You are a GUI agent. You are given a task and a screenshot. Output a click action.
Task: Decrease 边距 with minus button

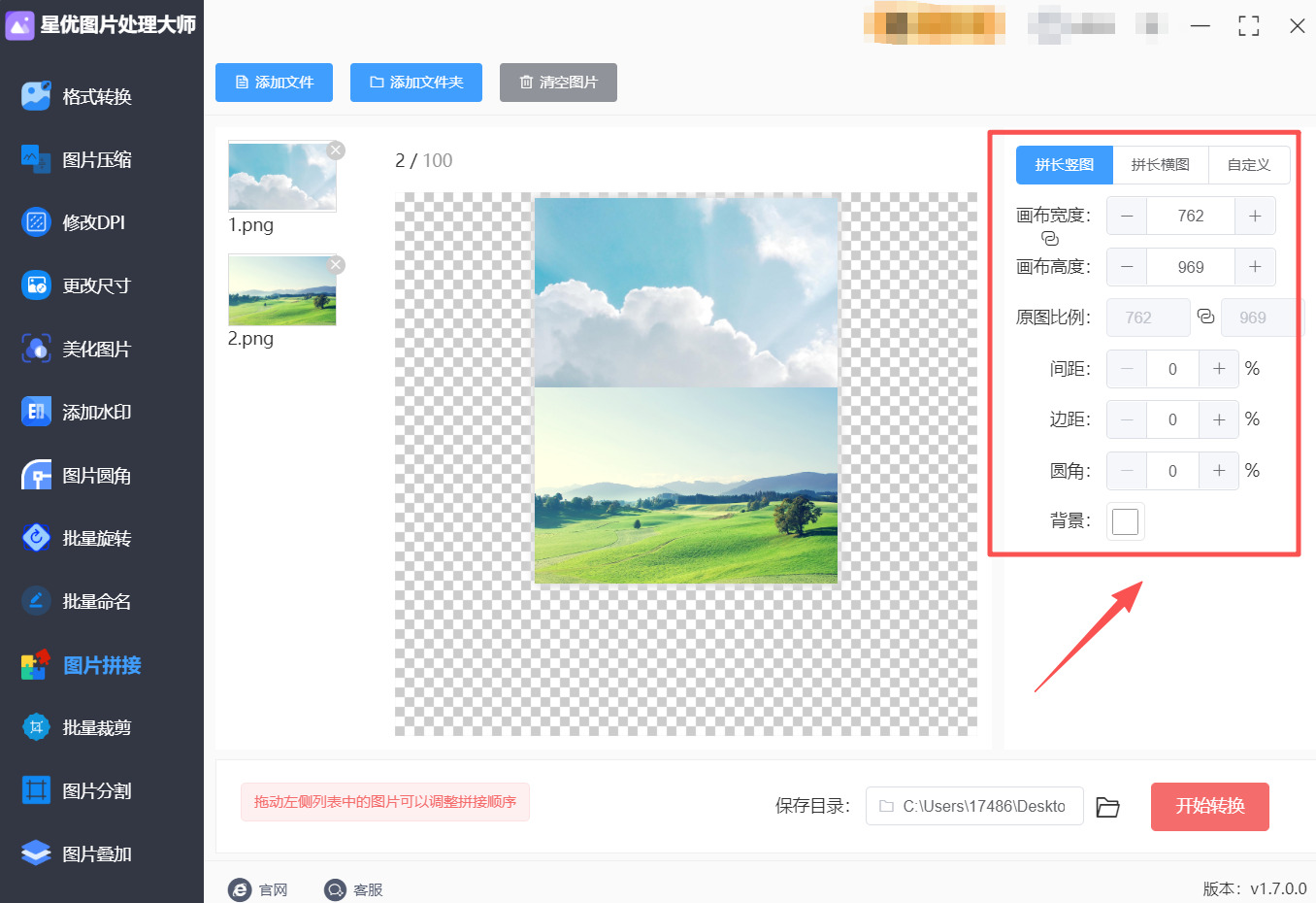(1127, 419)
